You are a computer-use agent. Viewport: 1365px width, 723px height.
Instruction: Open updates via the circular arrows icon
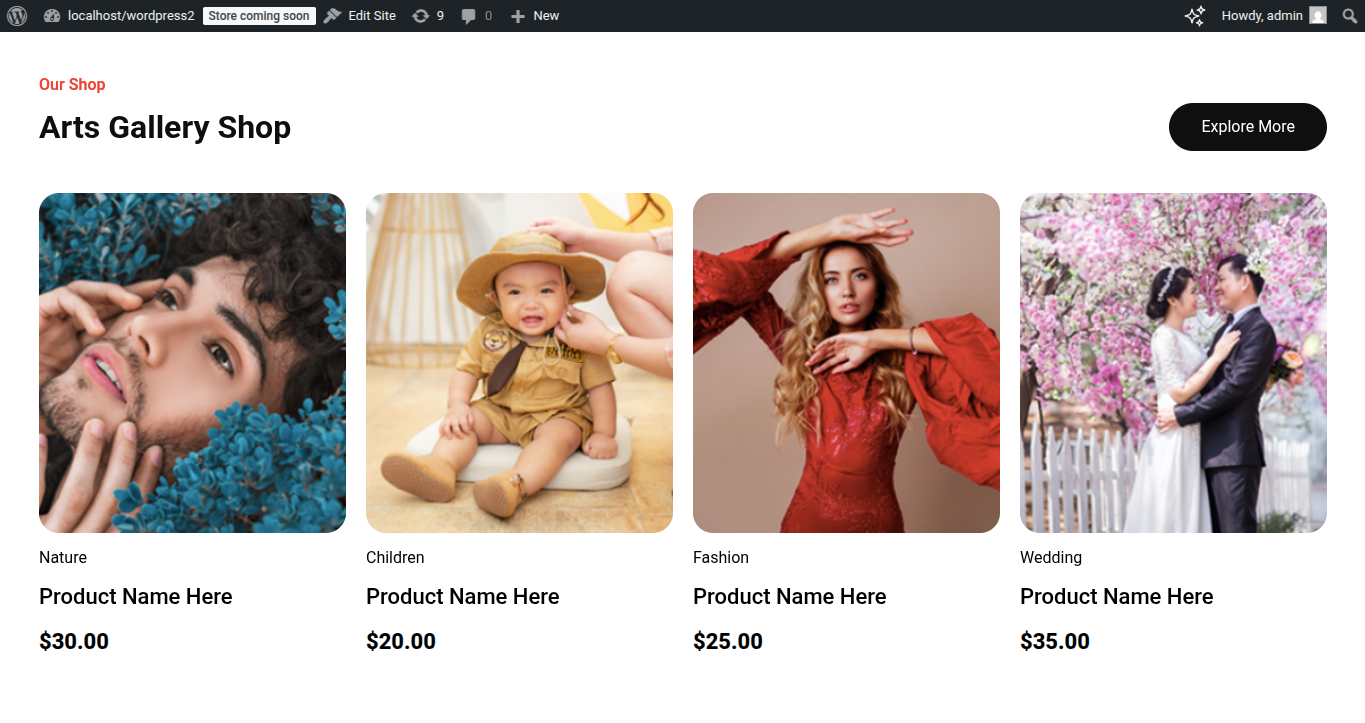point(421,16)
